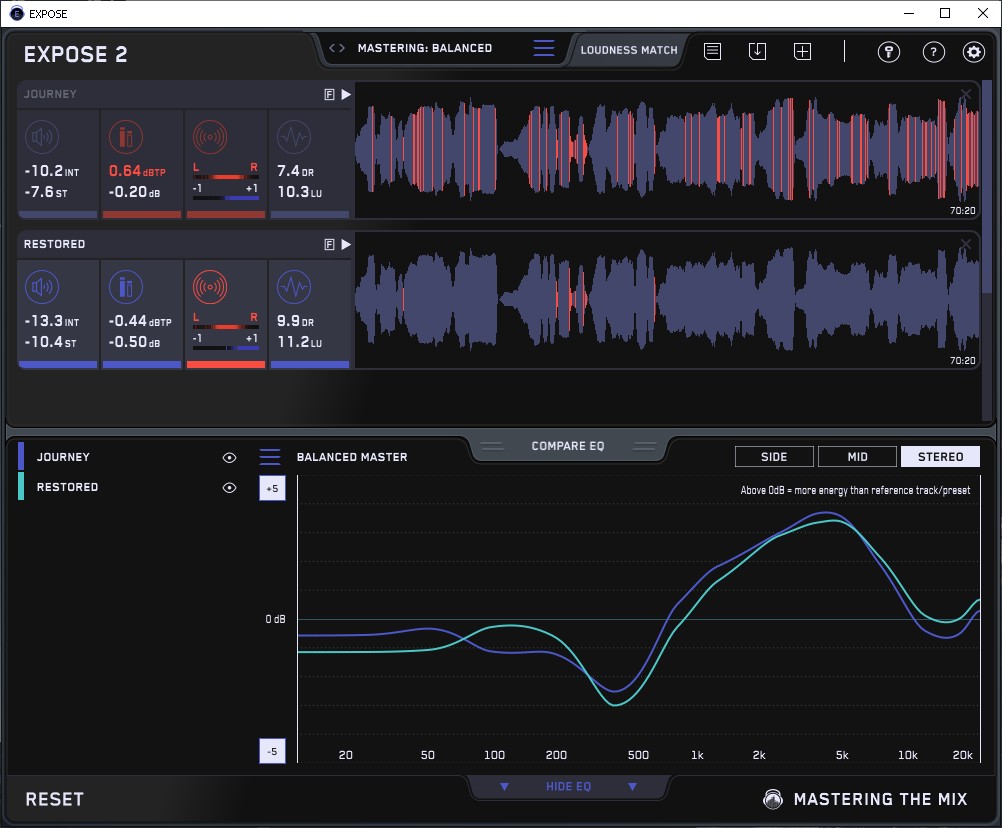The width and height of the screenshot is (1002, 828).
Task: Click the RESET button
Action: (54, 799)
